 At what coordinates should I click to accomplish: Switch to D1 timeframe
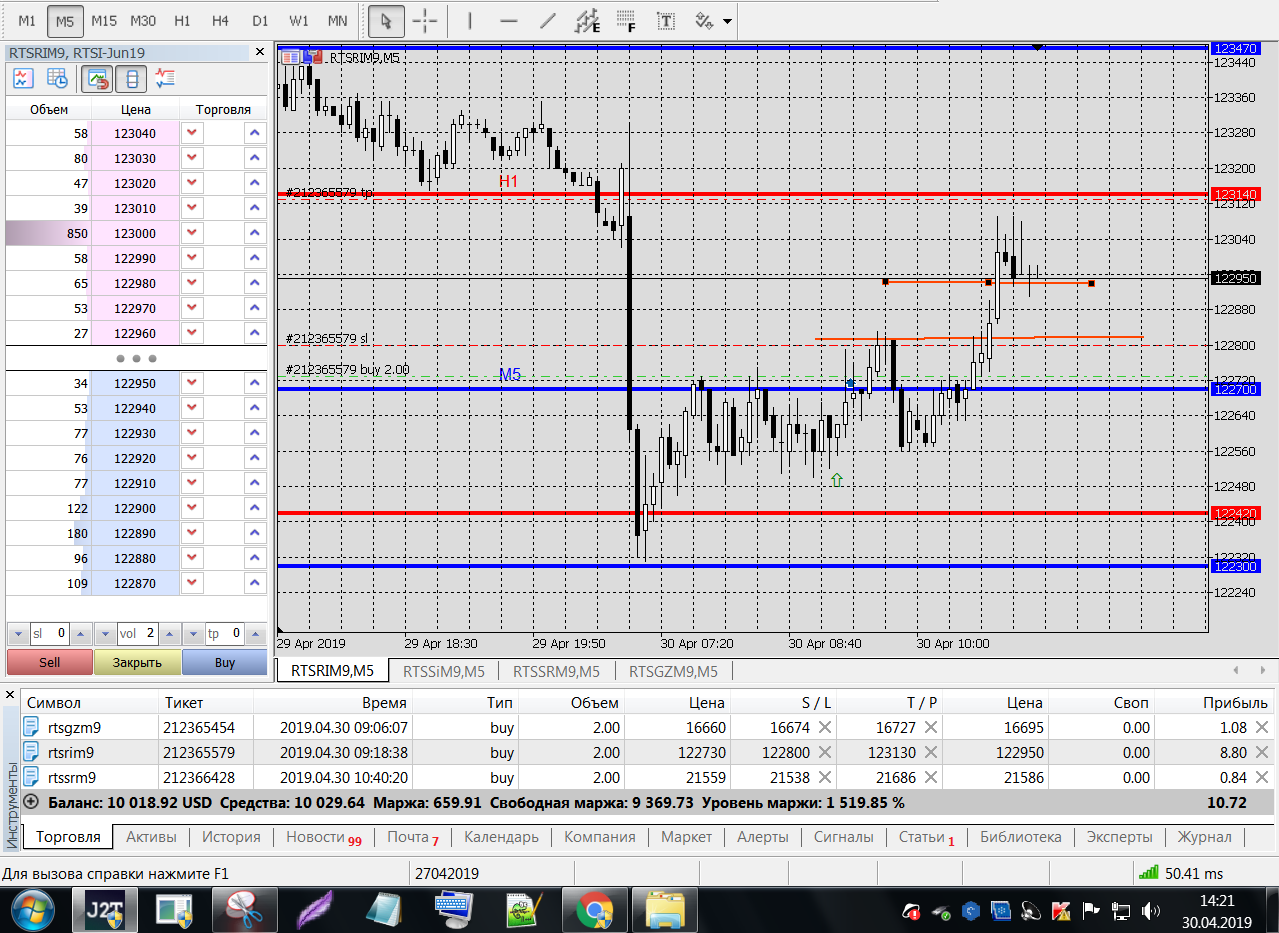point(260,21)
